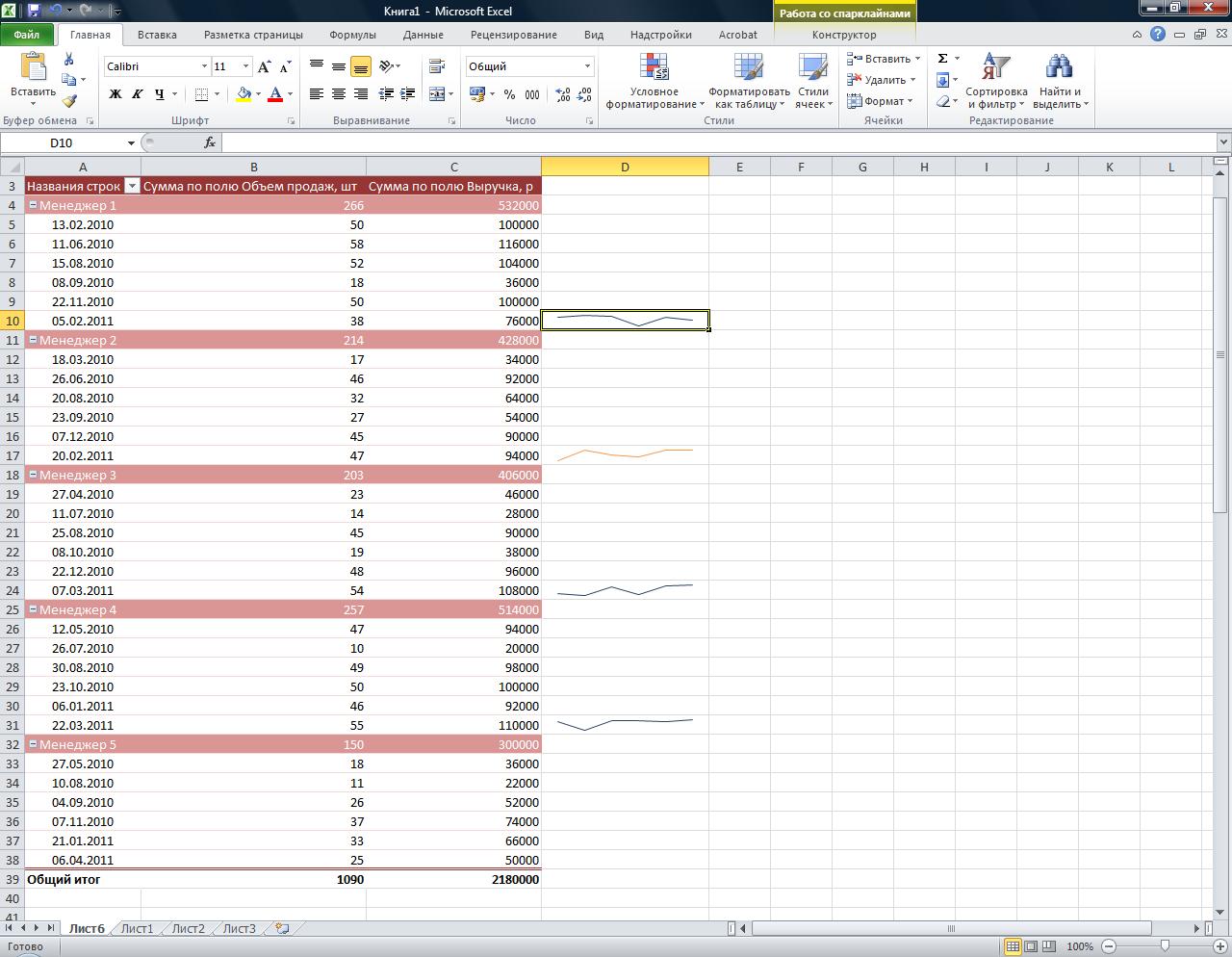The image size is (1232, 957).
Task: Open Conditional Formatting (Условное форматирование)
Action: (x=654, y=81)
